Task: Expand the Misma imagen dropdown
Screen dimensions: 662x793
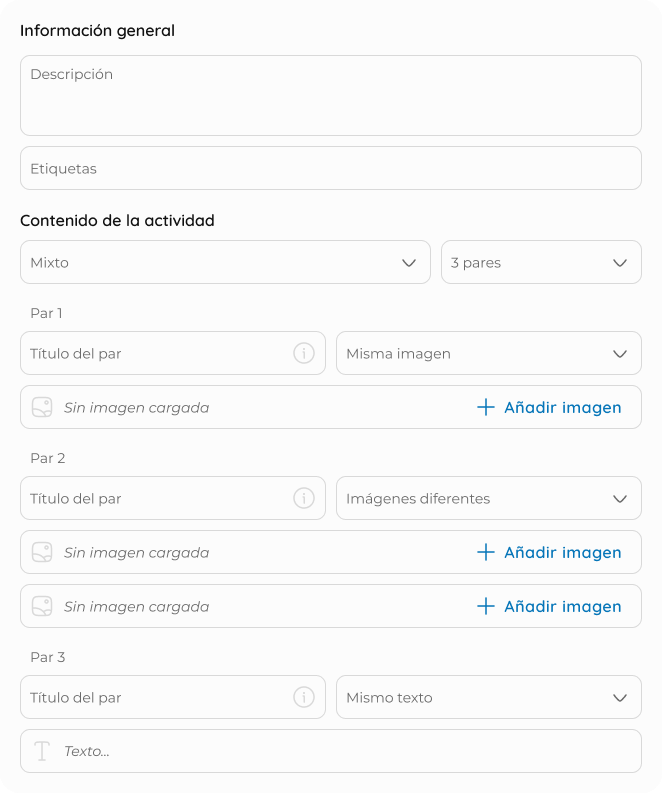Action: click(489, 354)
